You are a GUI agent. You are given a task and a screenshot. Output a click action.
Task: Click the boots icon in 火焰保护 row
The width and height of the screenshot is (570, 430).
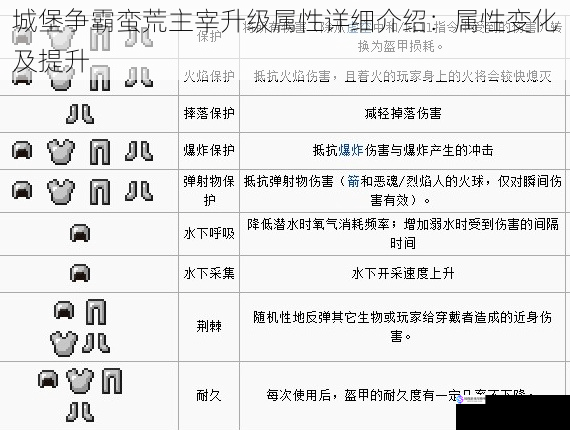coord(139,77)
